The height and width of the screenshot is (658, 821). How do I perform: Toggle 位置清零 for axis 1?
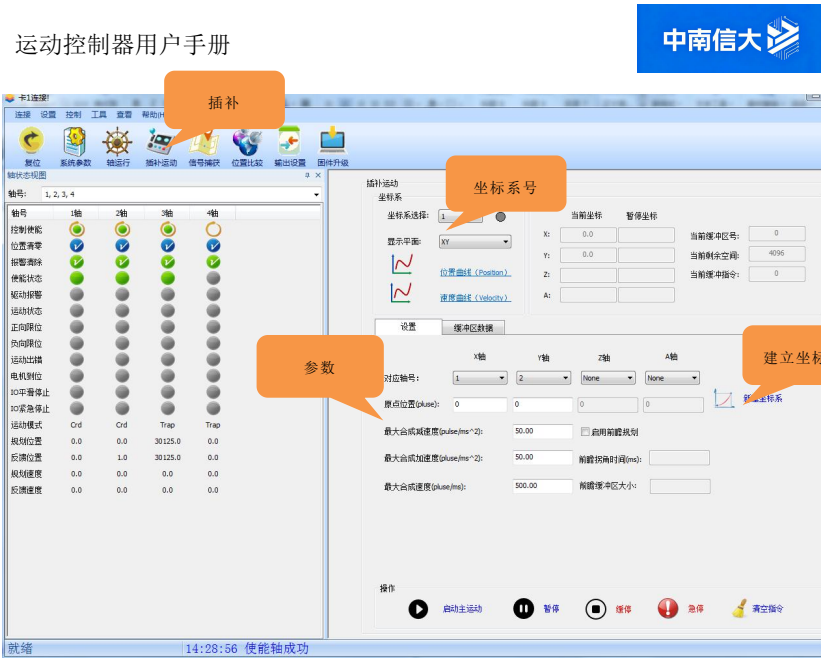point(76,245)
